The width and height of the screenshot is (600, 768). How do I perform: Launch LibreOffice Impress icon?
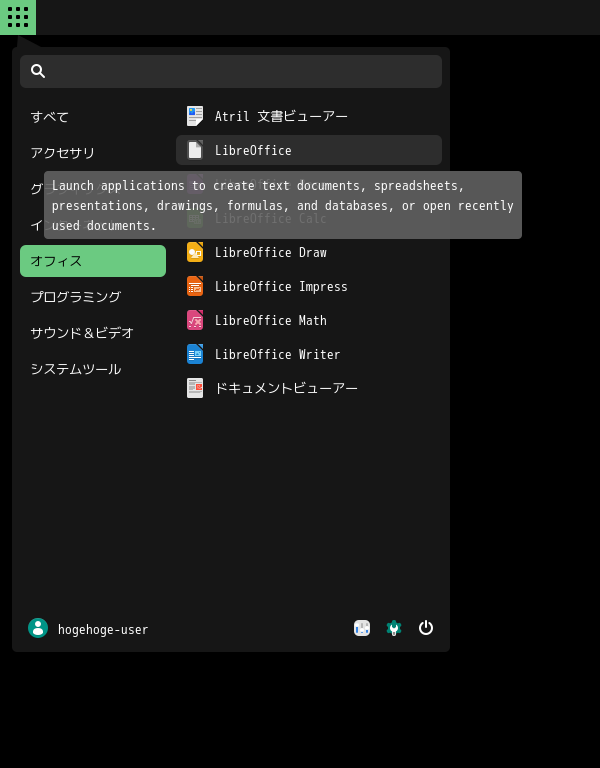[x=195, y=286]
